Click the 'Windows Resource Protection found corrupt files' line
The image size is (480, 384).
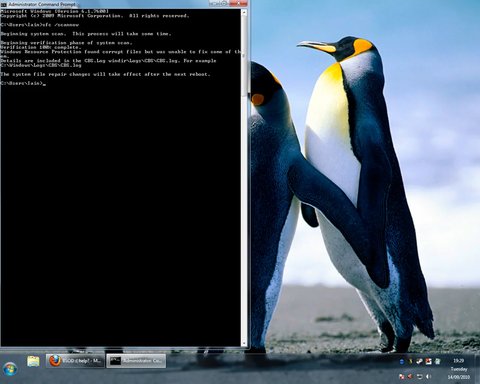point(121,52)
